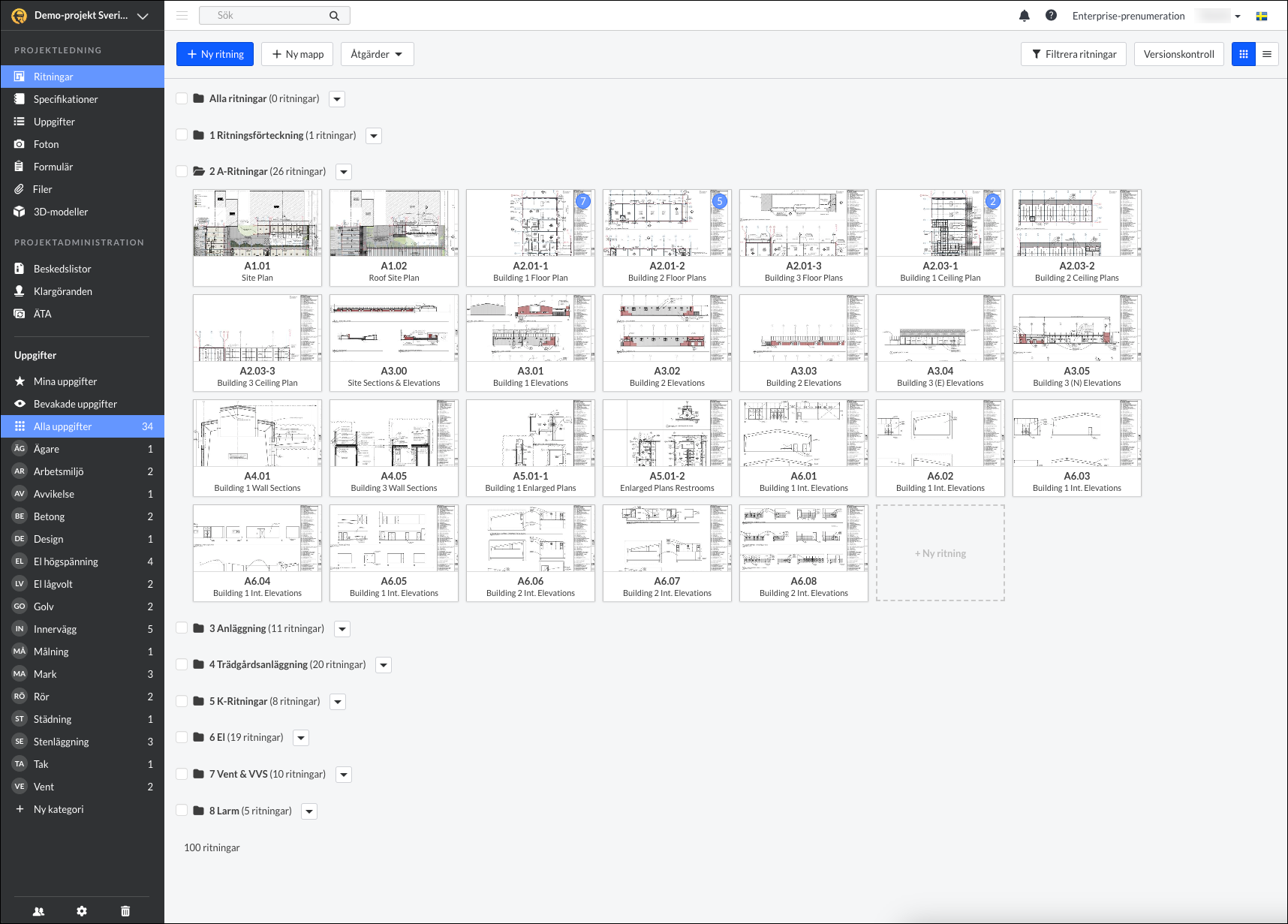This screenshot has width=1288, height=924.
Task: Switch to grid view icon
Action: click(x=1243, y=54)
